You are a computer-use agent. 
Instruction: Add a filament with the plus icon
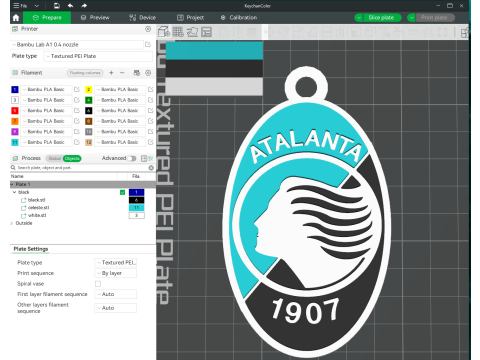point(111,73)
